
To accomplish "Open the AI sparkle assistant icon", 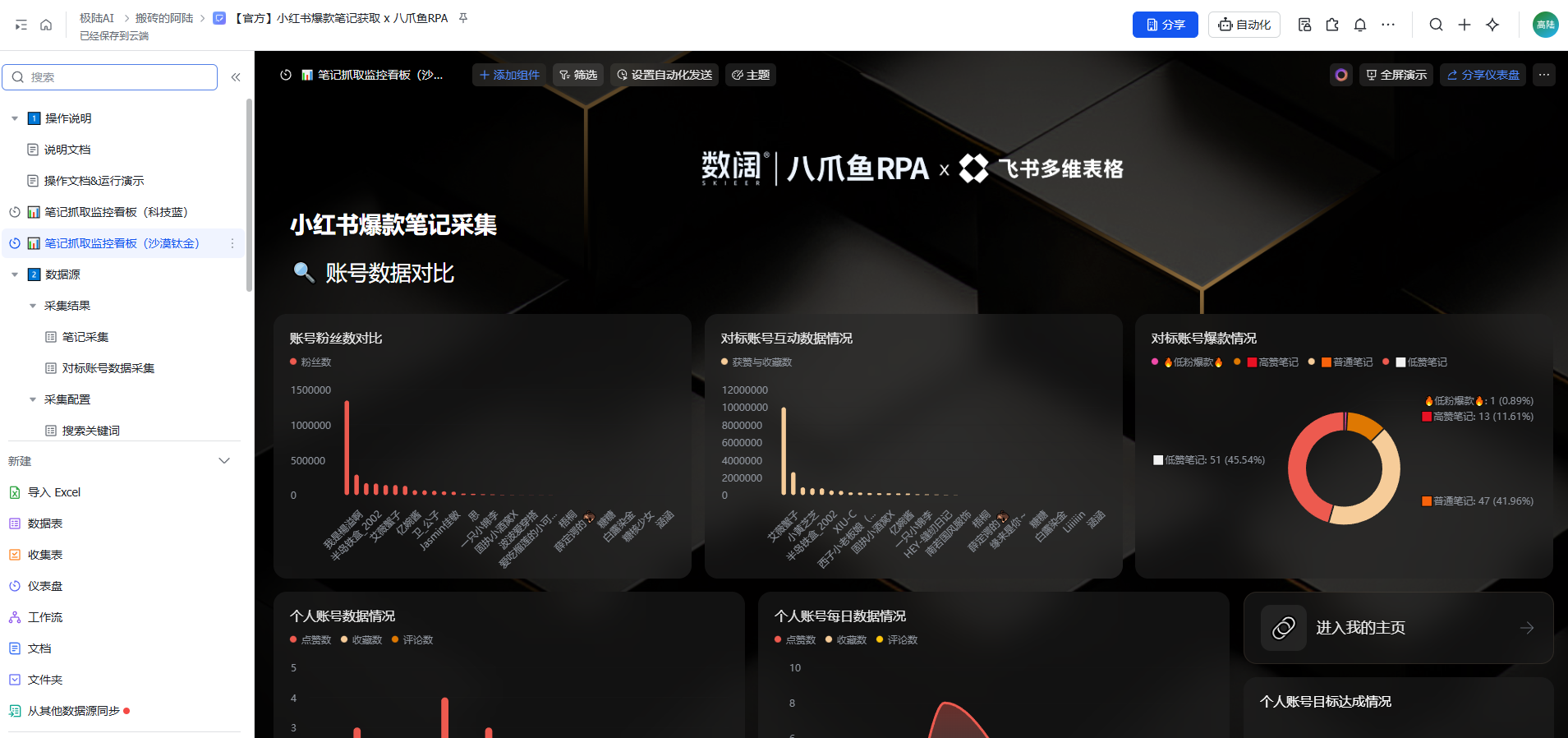I will tap(1492, 25).
